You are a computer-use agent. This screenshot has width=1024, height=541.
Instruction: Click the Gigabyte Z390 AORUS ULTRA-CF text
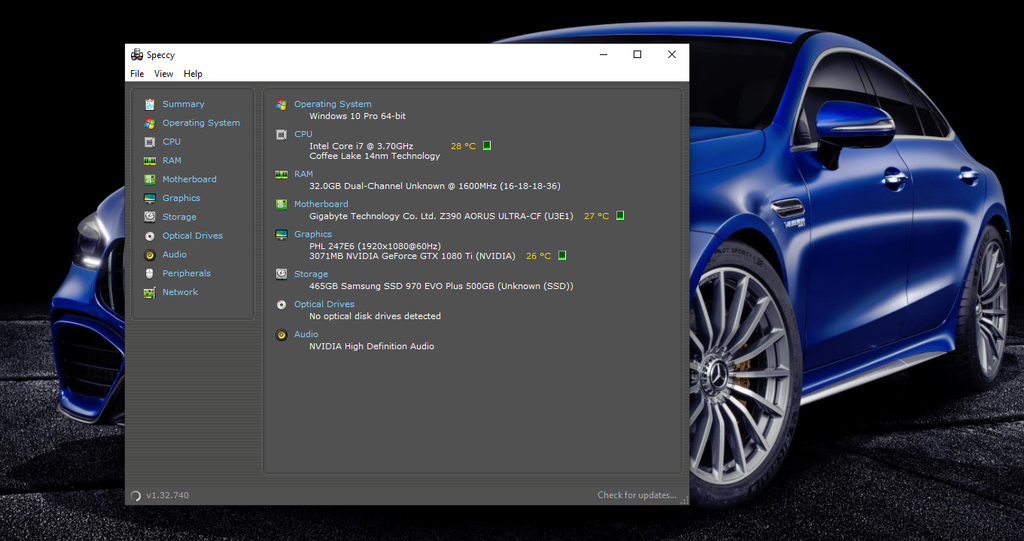(x=441, y=216)
